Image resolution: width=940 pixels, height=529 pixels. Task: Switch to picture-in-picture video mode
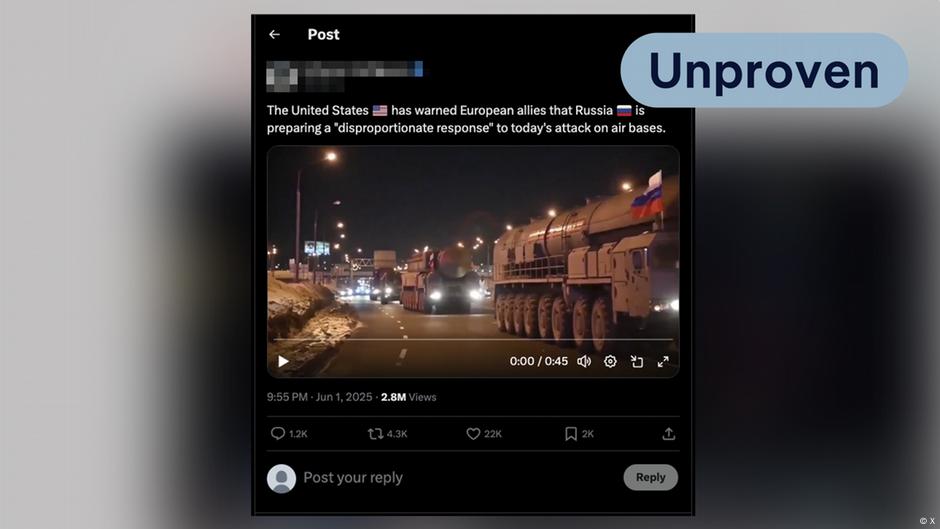637,361
